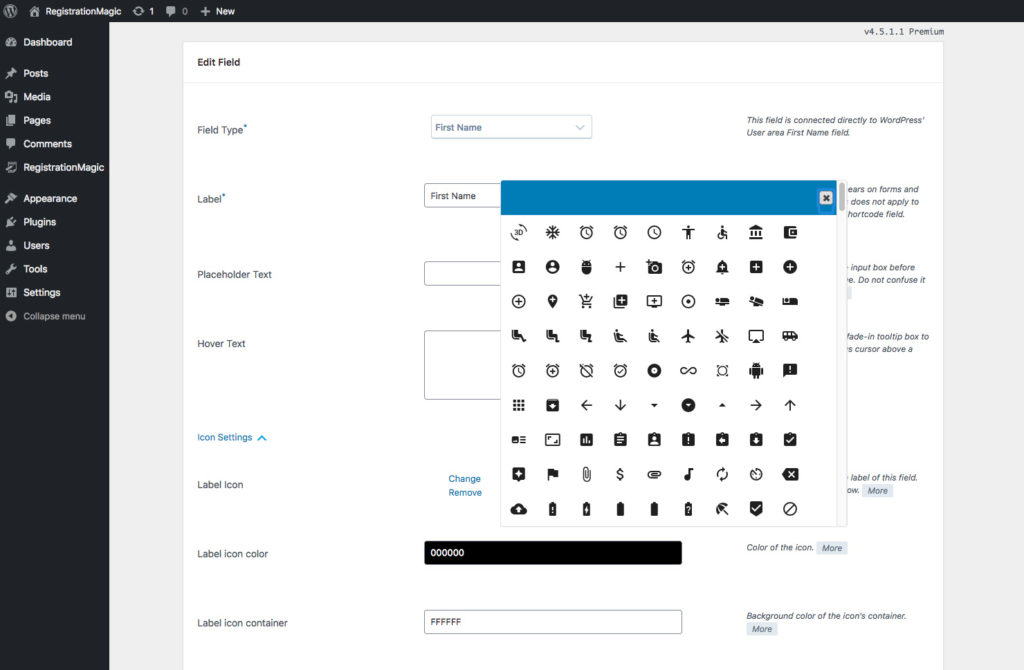
Task: Open the black Label icon color field
Action: point(552,553)
